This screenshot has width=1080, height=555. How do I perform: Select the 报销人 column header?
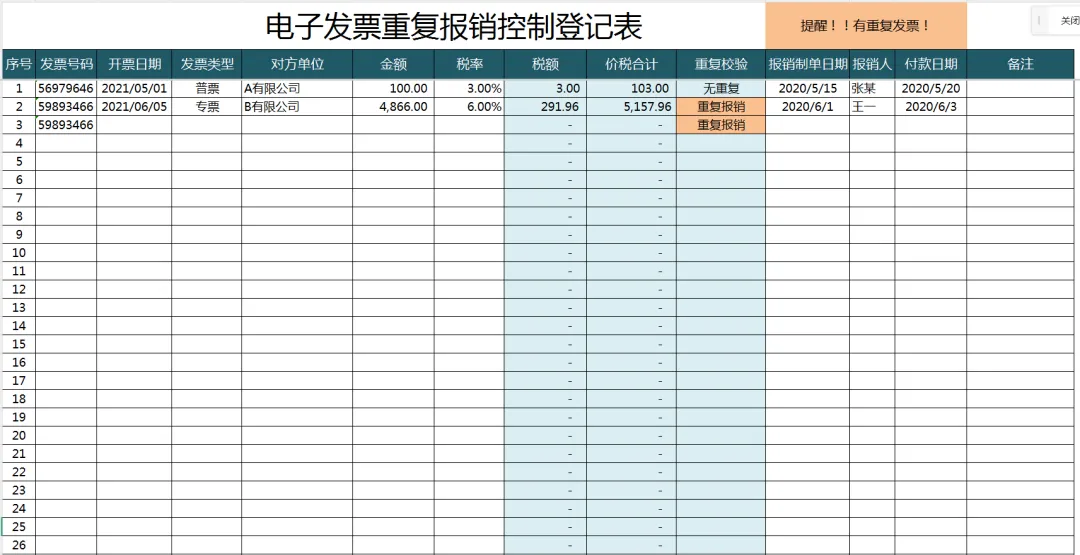click(872, 65)
